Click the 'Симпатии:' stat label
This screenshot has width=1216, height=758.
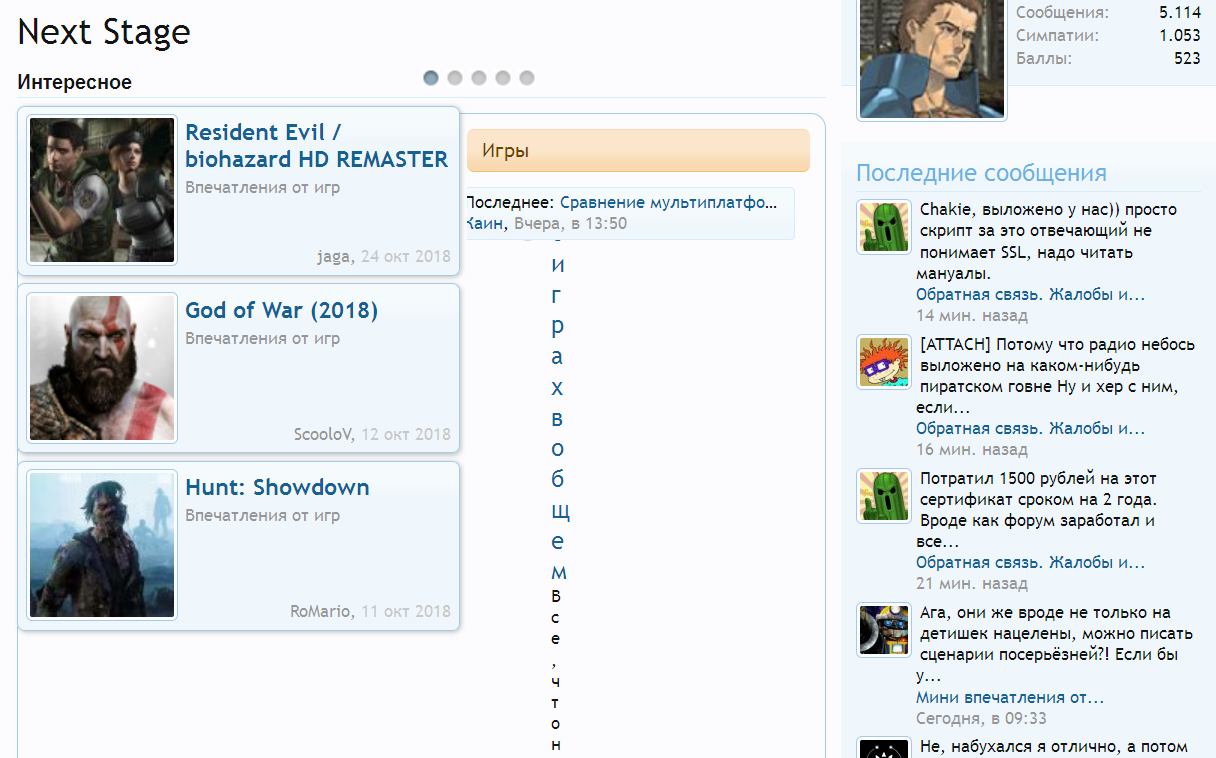tap(1057, 36)
